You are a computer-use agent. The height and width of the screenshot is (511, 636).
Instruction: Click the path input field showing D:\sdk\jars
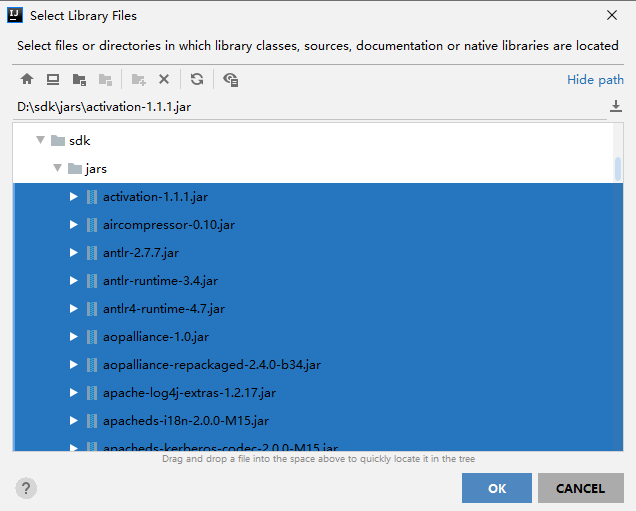pyautogui.click(x=310, y=107)
